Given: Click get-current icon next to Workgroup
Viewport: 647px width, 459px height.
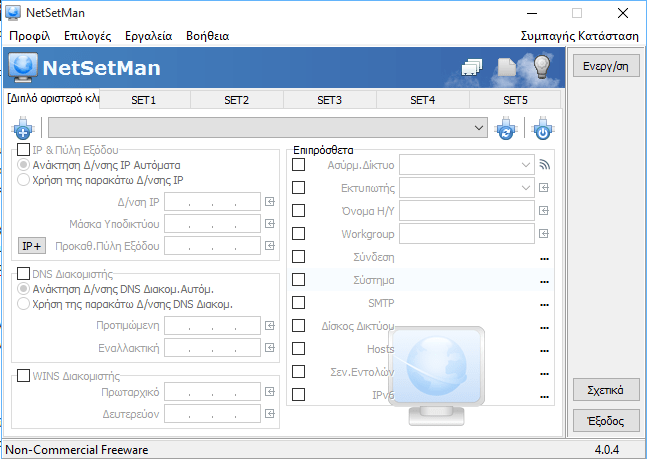Looking at the screenshot, I should click(x=544, y=234).
